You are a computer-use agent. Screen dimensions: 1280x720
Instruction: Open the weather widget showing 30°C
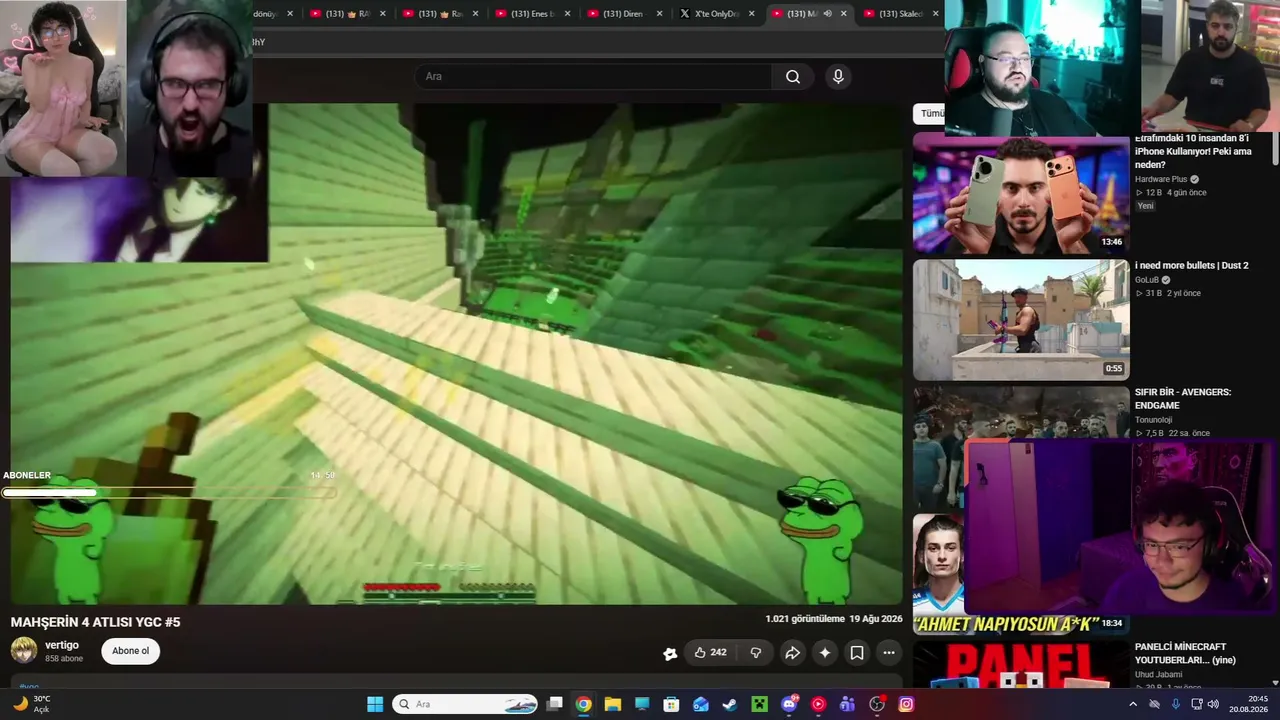pyautogui.click(x=32, y=704)
